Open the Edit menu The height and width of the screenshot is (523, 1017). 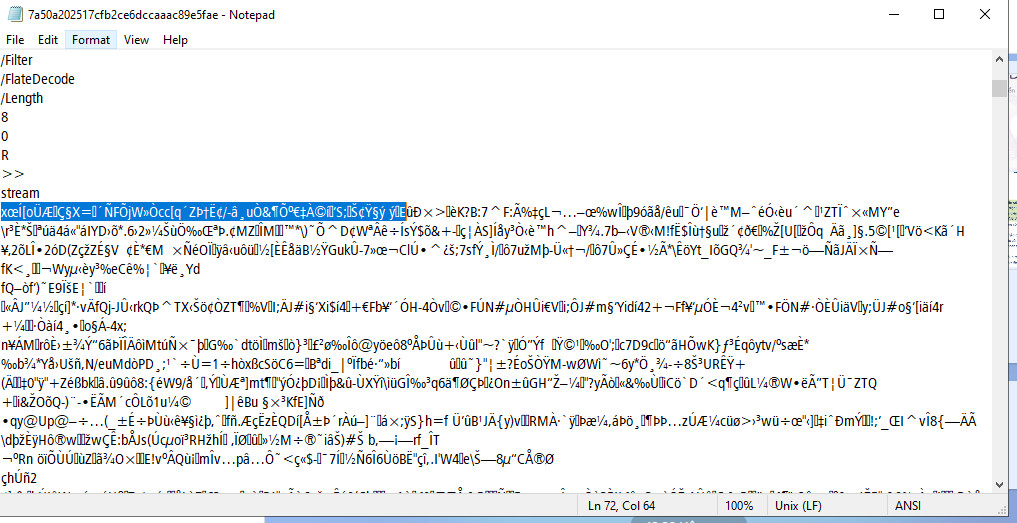[48, 40]
